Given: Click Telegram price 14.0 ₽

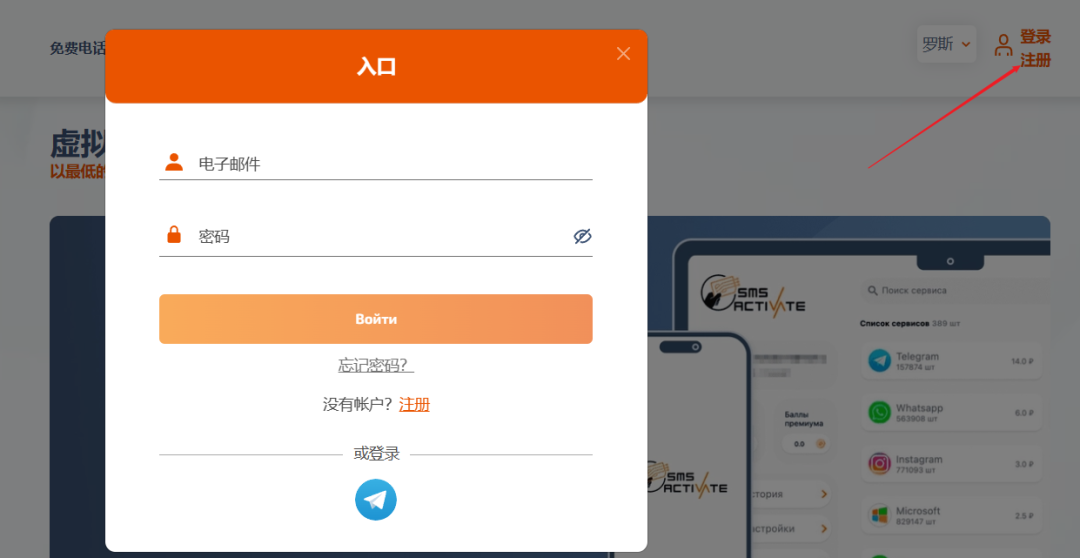Looking at the screenshot, I should pyautogui.click(x=1022, y=361).
